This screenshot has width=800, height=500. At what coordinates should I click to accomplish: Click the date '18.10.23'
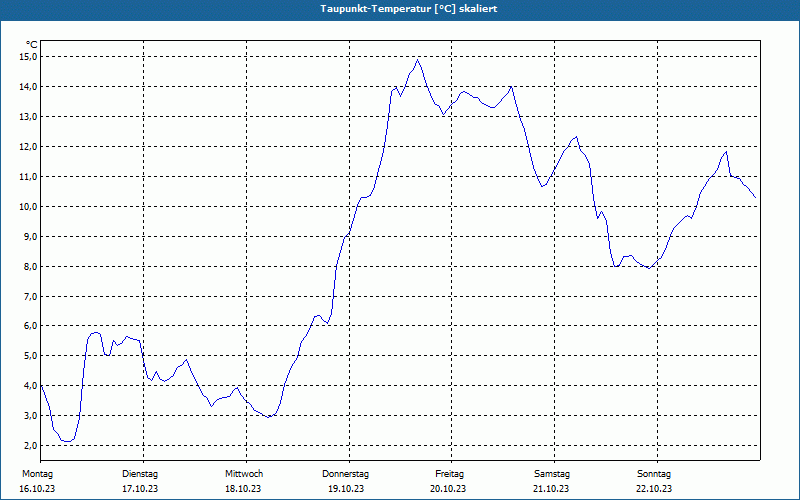coord(243,489)
